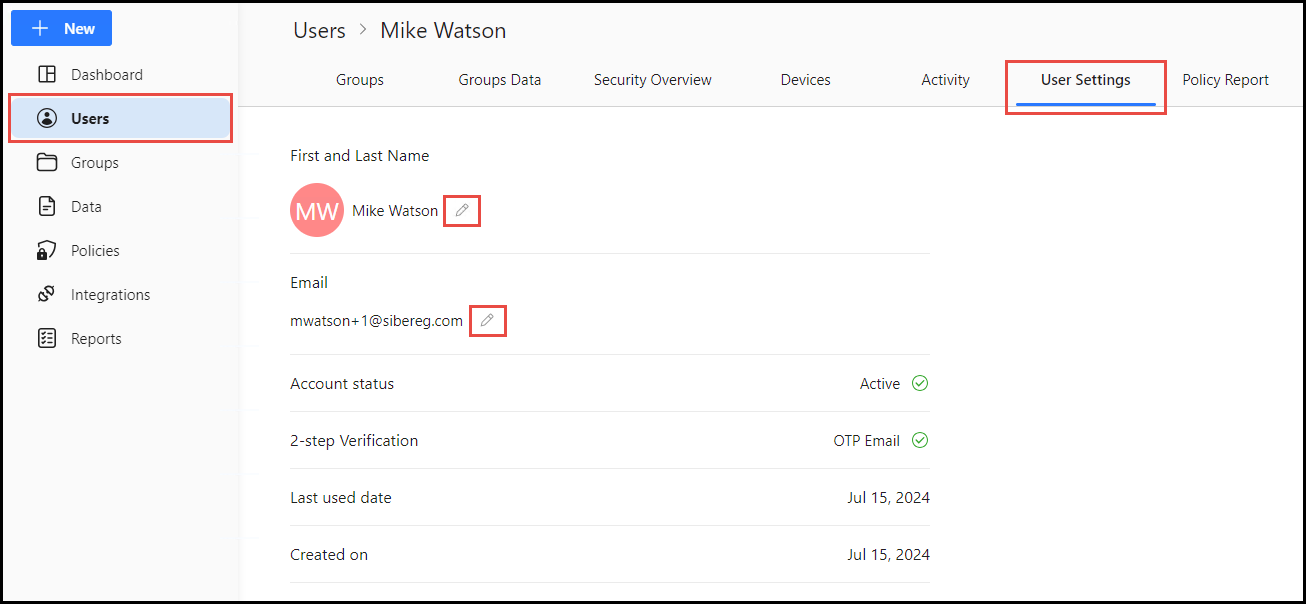Go to the Devices tab
1306x604 pixels.
coord(805,80)
